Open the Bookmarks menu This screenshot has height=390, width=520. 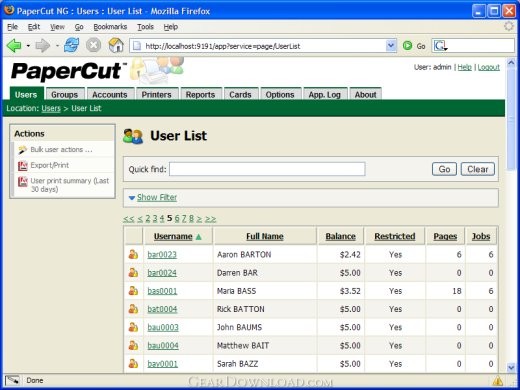pyautogui.click(x=110, y=27)
